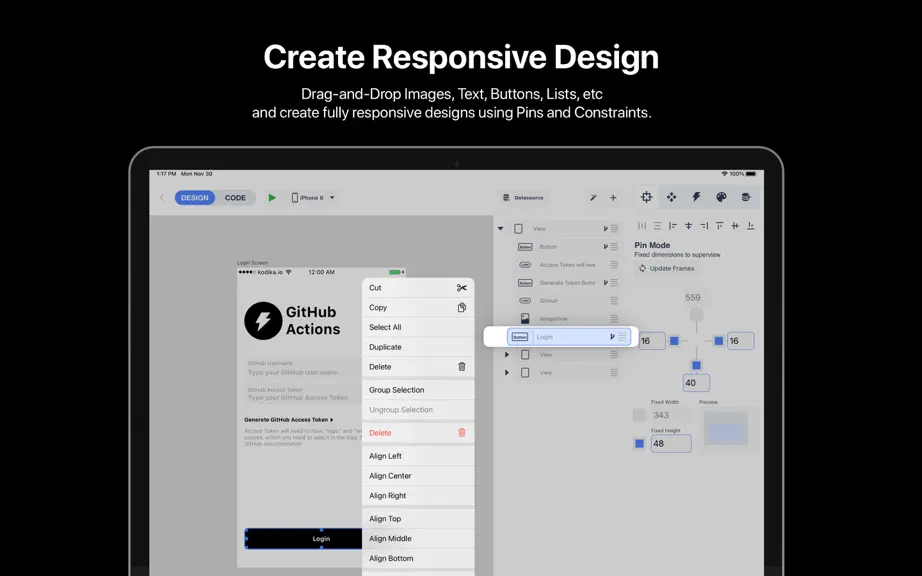The width and height of the screenshot is (922, 576).
Task: Open the color palette styling panel
Action: coord(721,197)
